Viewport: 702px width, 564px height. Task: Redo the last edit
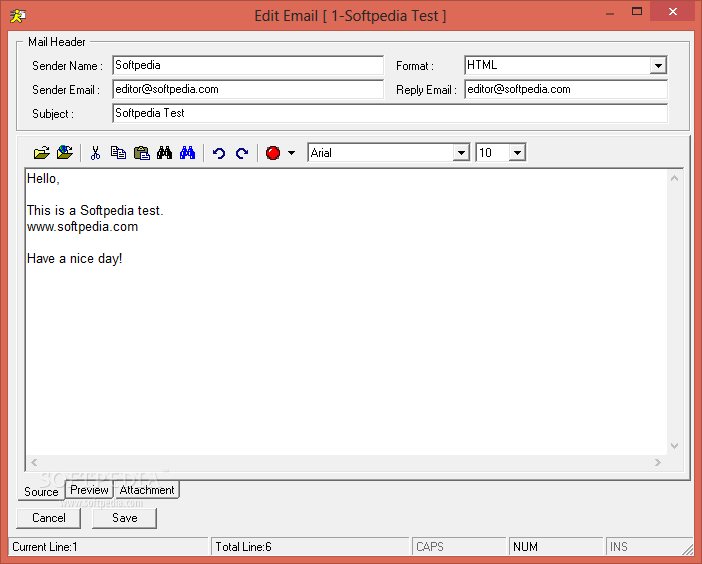242,153
